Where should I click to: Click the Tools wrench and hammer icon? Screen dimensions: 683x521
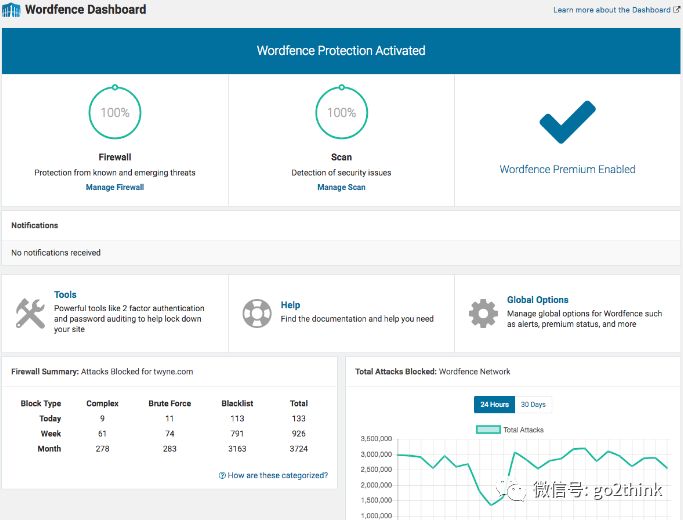coord(30,313)
